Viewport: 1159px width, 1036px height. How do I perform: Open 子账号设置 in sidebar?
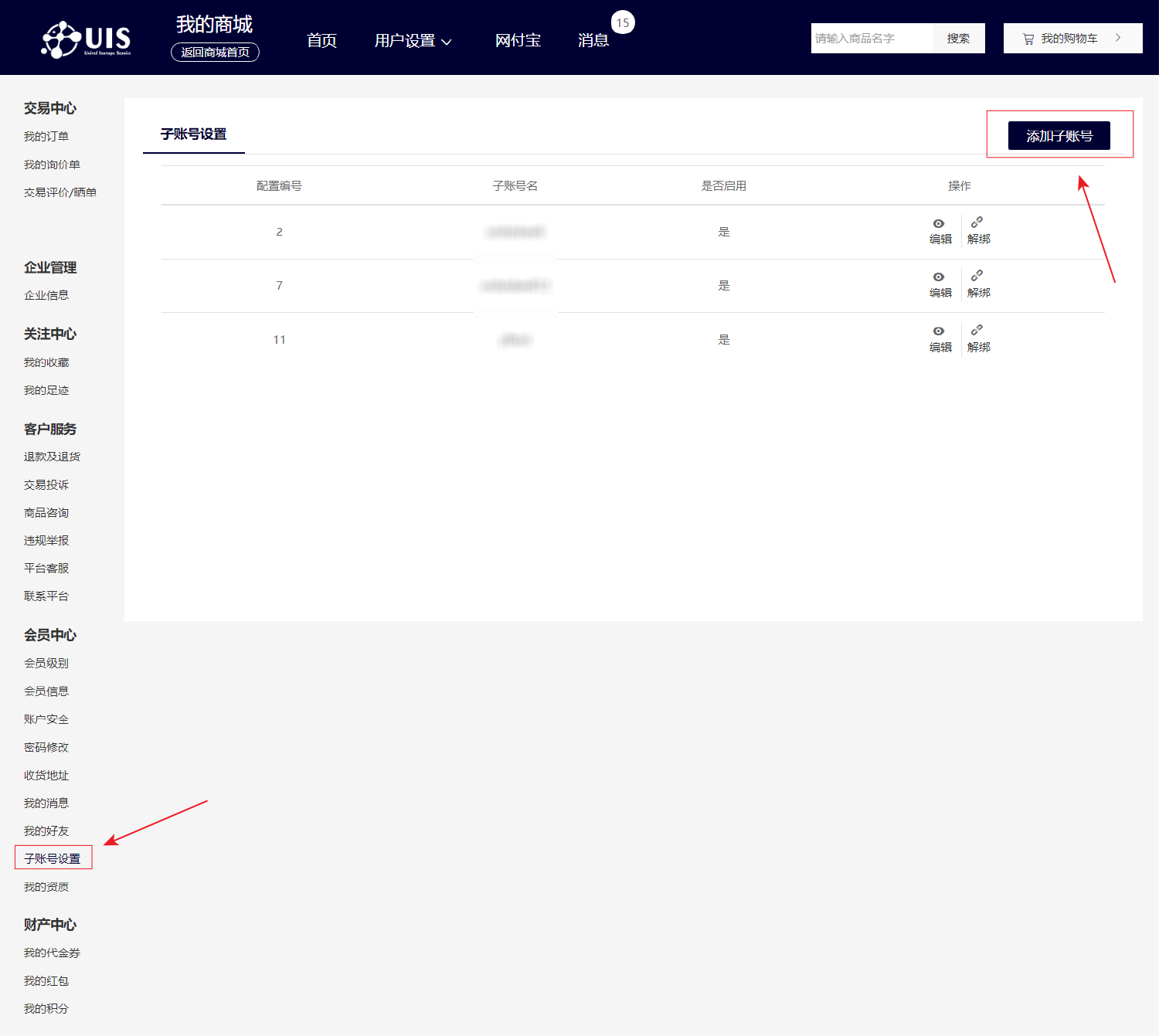tap(52, 858)
